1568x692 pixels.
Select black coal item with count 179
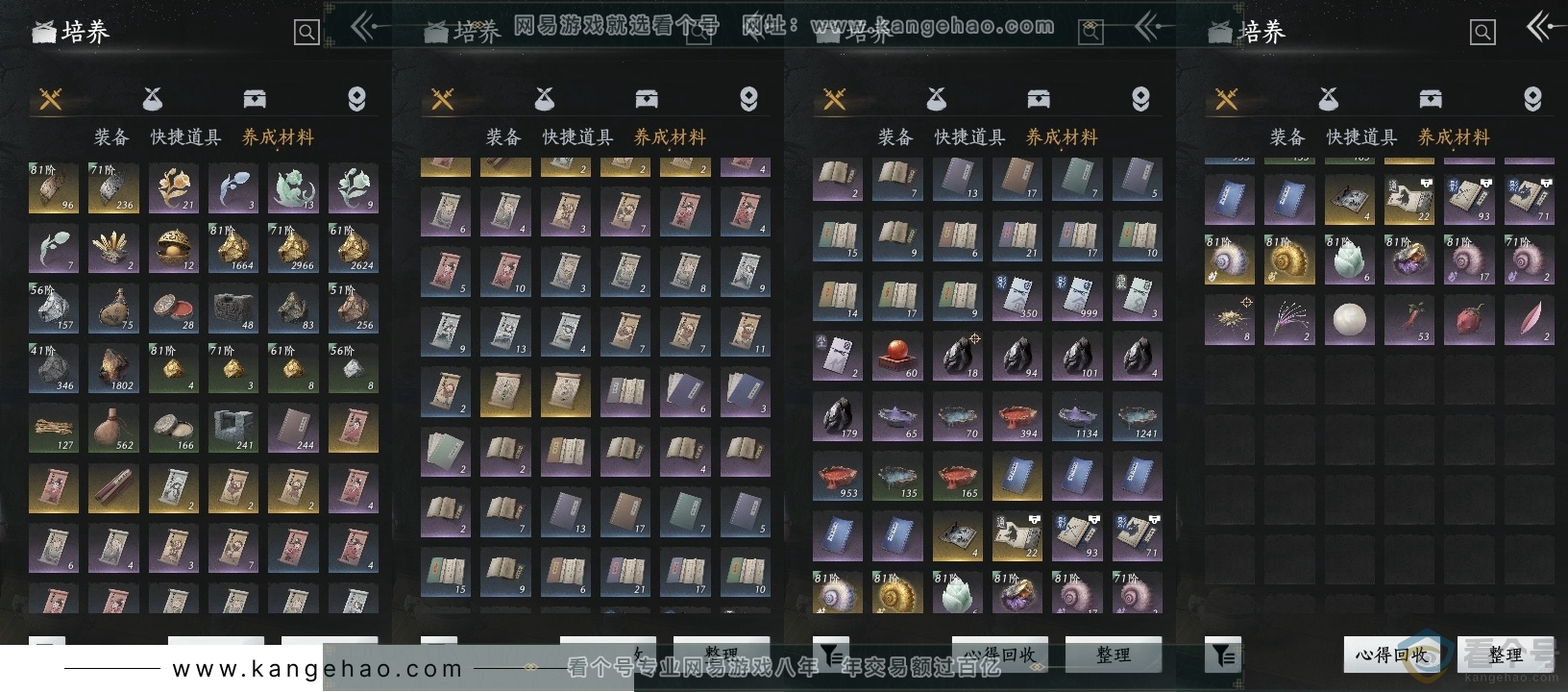(x=838, y=416)
